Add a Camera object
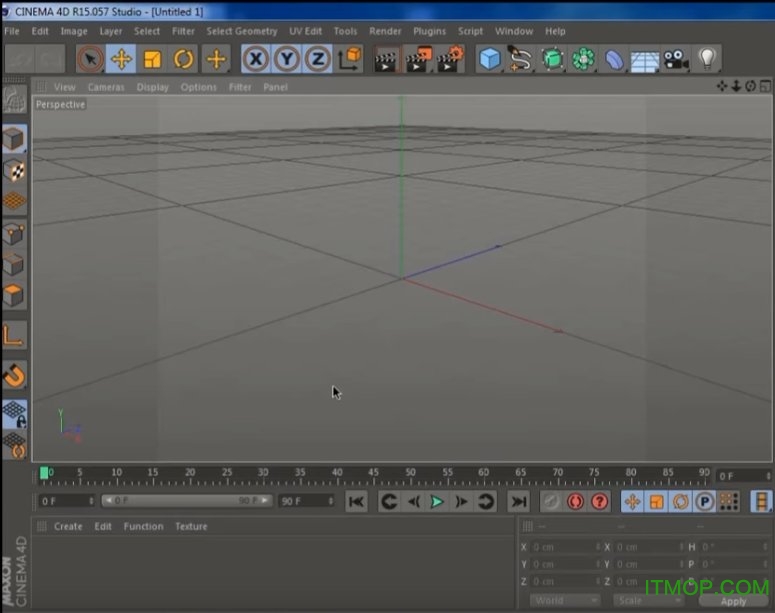This screenshot has width=775, height=613. 676,60
